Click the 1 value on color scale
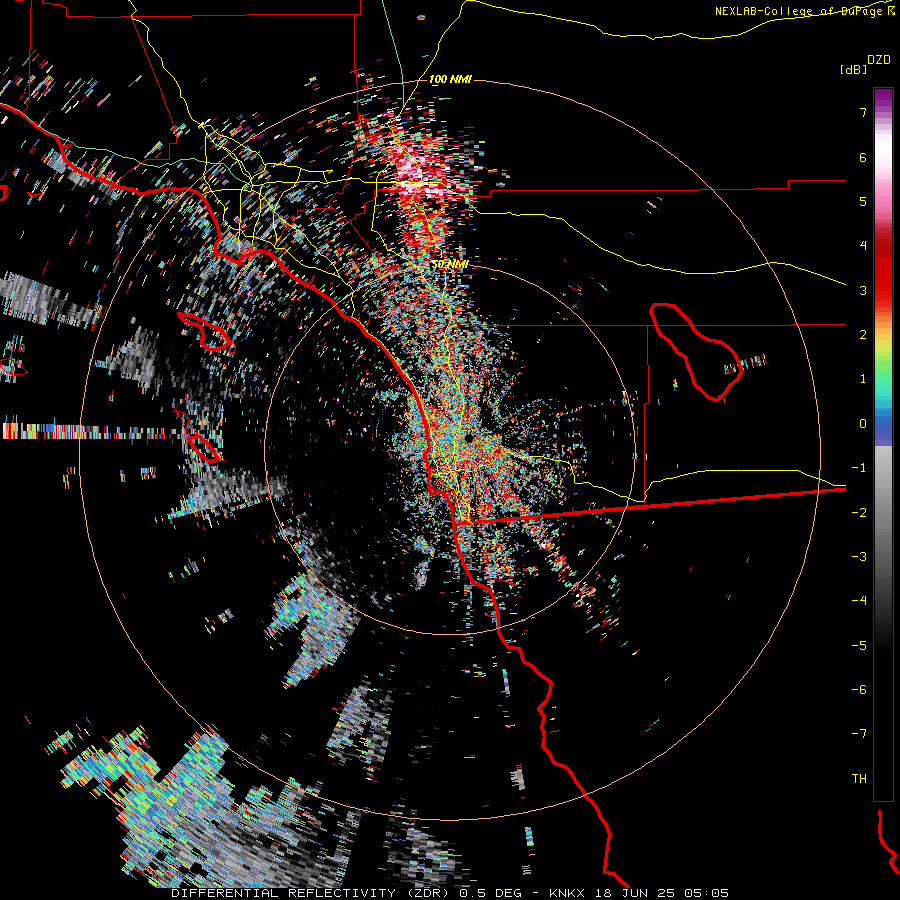Image resolution: width=900 pixels, height=900 pixels. click(x=863, y=379)
